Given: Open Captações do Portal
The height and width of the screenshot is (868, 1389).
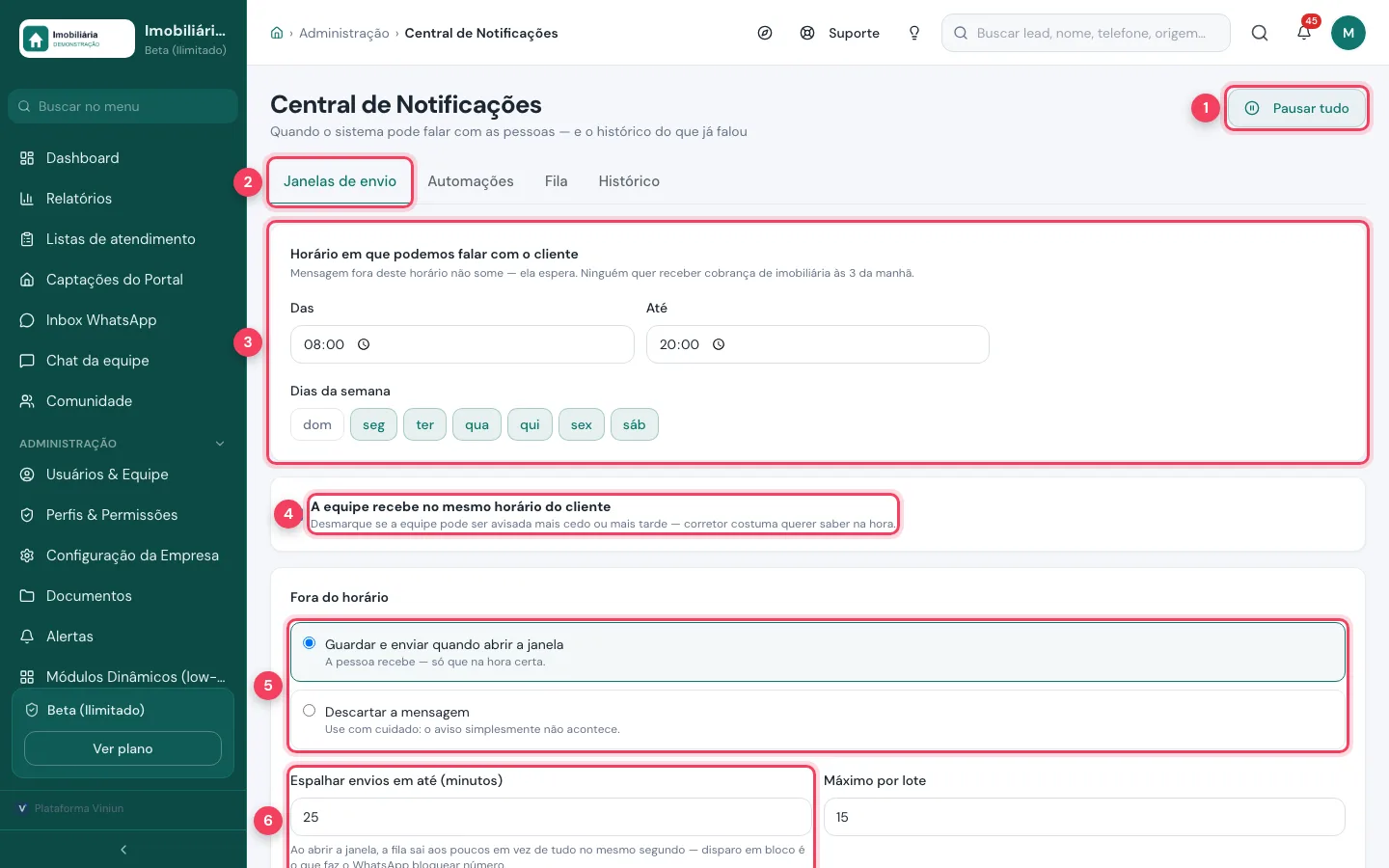Looking at the screenshot, I should [x=123, y=280].
